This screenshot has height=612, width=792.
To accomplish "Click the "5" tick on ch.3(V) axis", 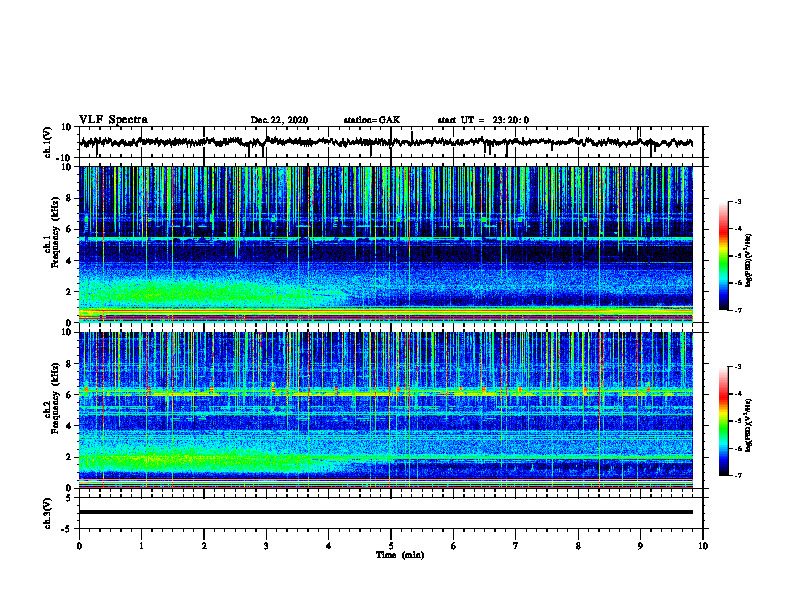I will [x=69, y=498].
